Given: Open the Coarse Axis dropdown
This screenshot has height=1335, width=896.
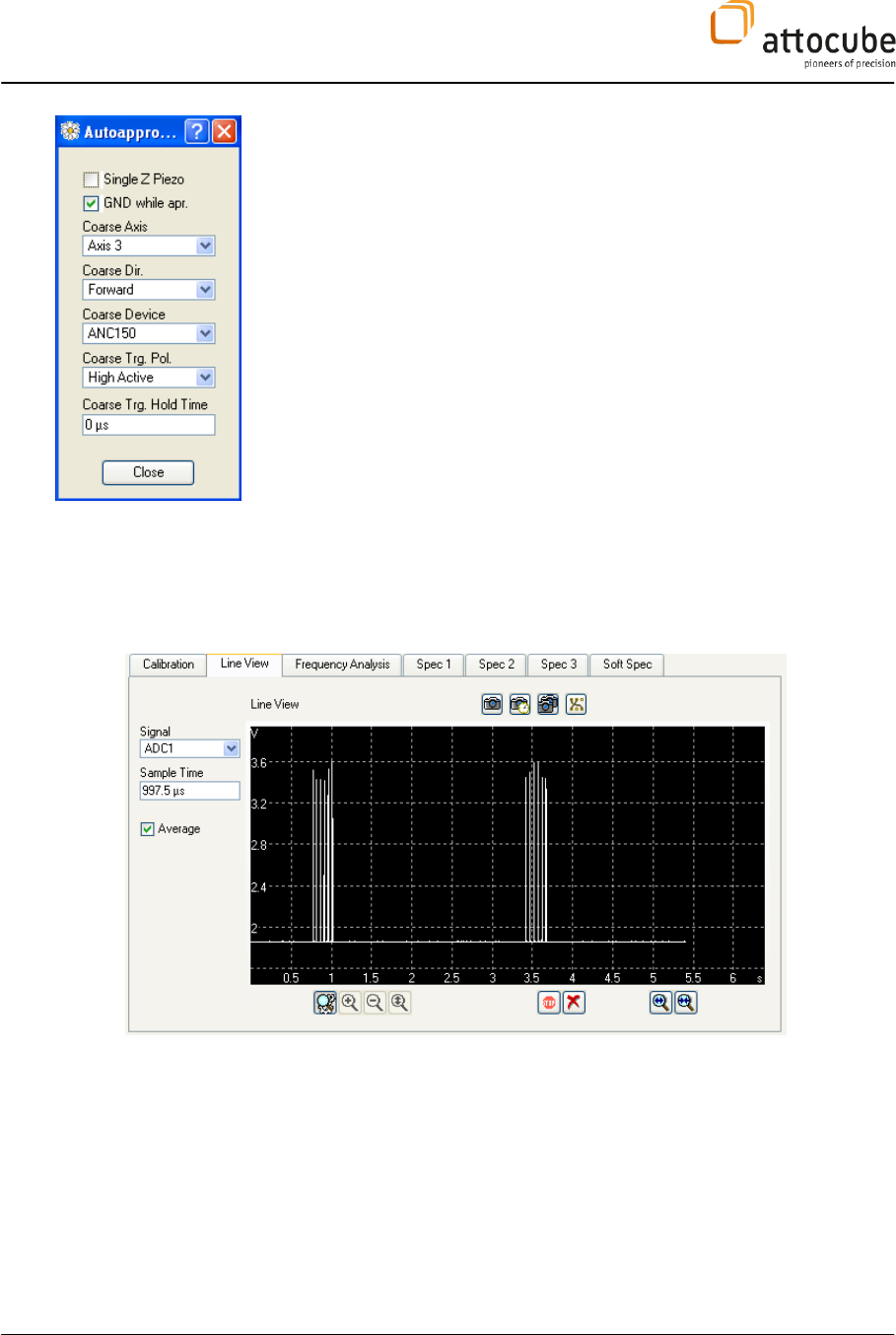Looking at the screenshot, I should pos(149,246).
